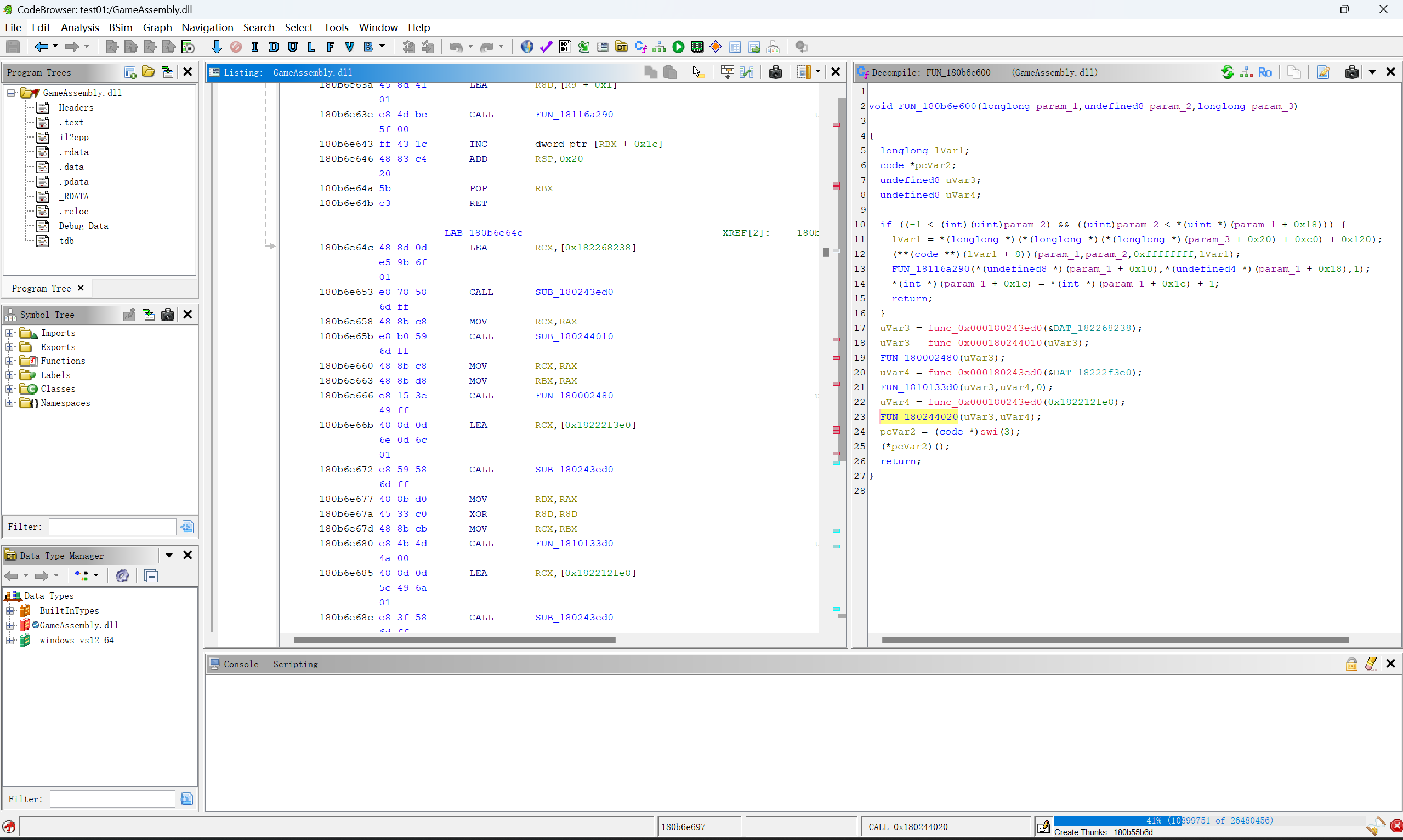Click the Display Bytes toolbar icon
The height and width of the screenshot is (840, 1403).
pyautogui.click(x=565, y=47)
